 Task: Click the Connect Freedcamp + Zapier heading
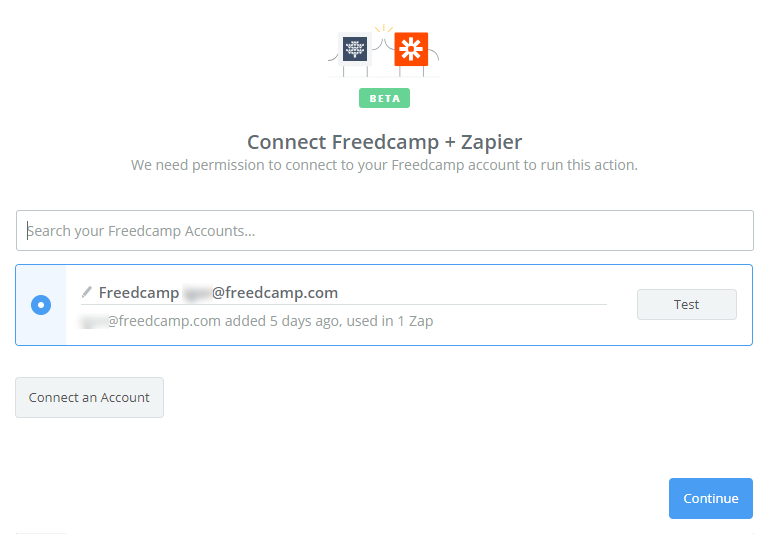tap(384, 142)
